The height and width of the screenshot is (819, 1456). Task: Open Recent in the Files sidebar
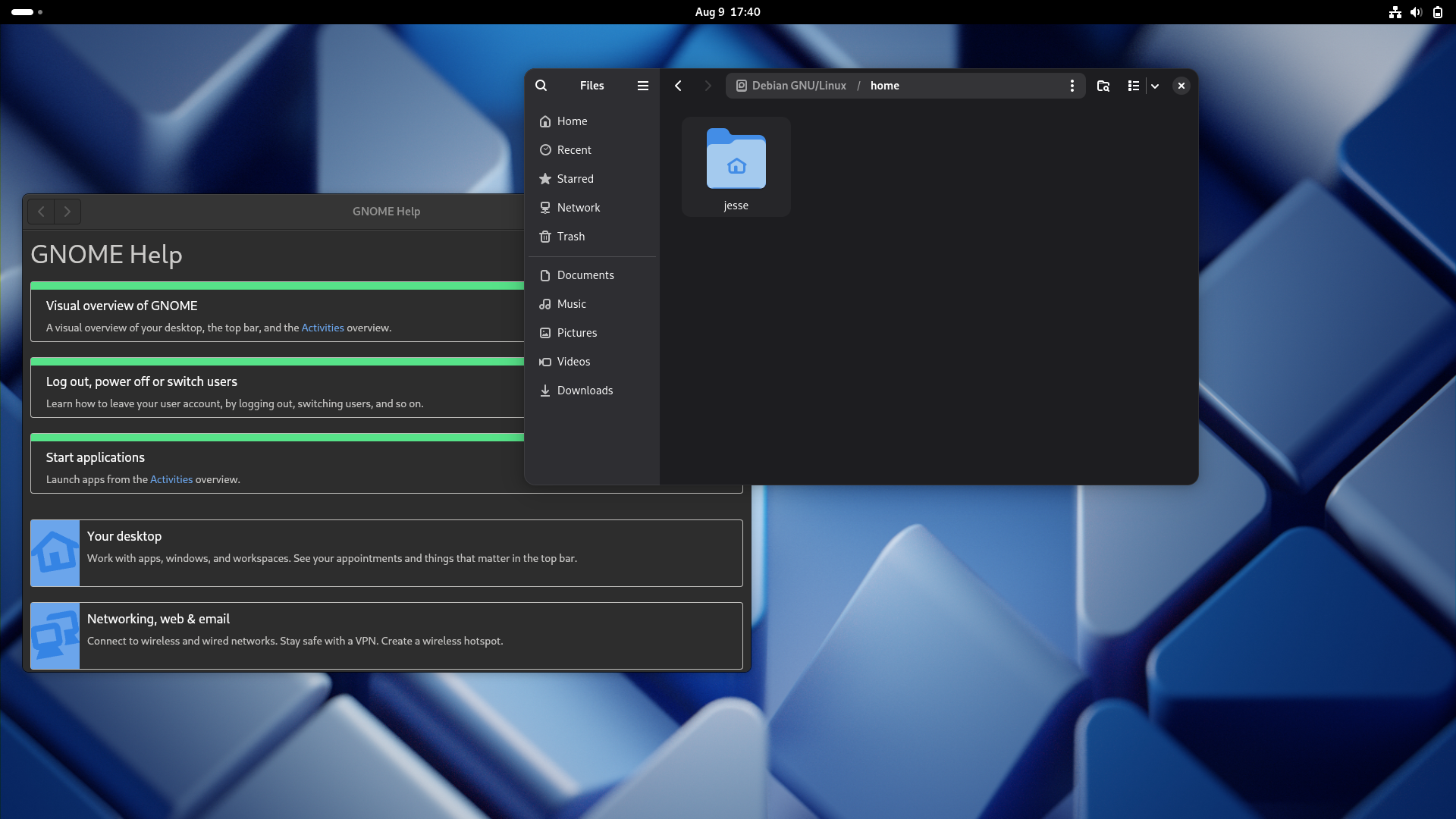(592, 150)
